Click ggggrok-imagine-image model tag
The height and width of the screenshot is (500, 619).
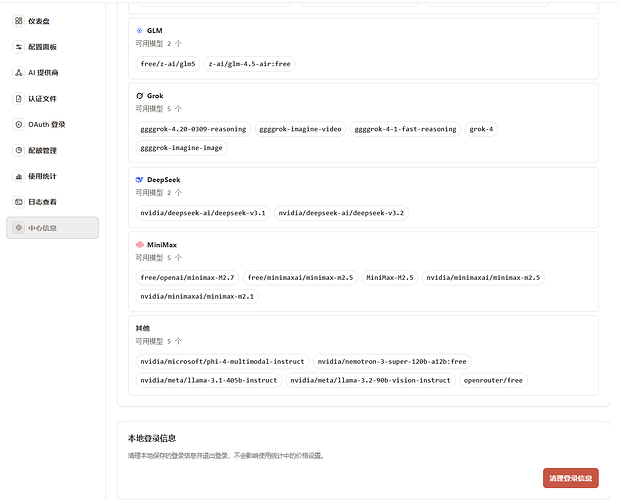(x=181, y=148)
